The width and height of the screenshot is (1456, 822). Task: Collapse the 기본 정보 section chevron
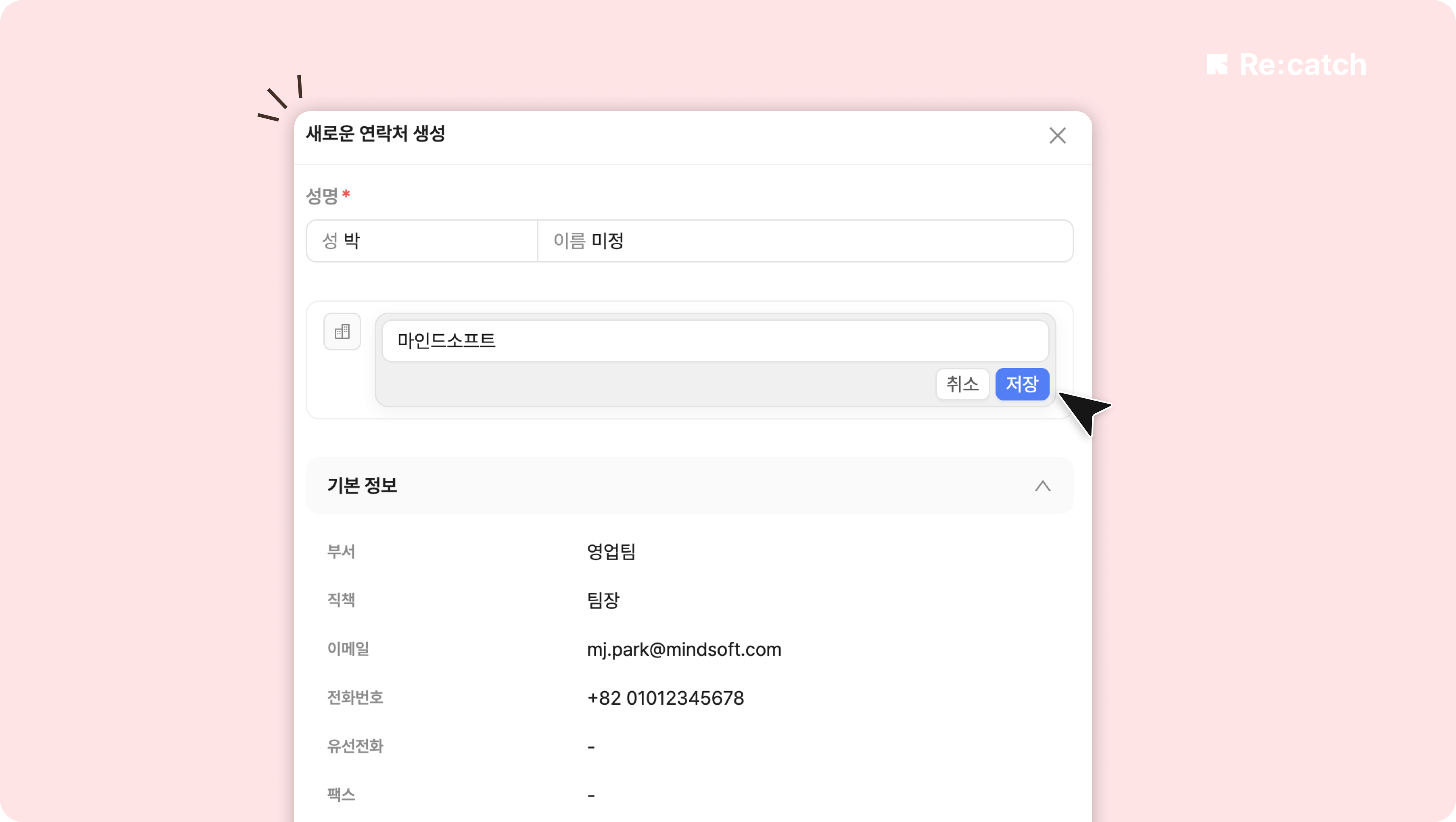[x=1042, y=486]
